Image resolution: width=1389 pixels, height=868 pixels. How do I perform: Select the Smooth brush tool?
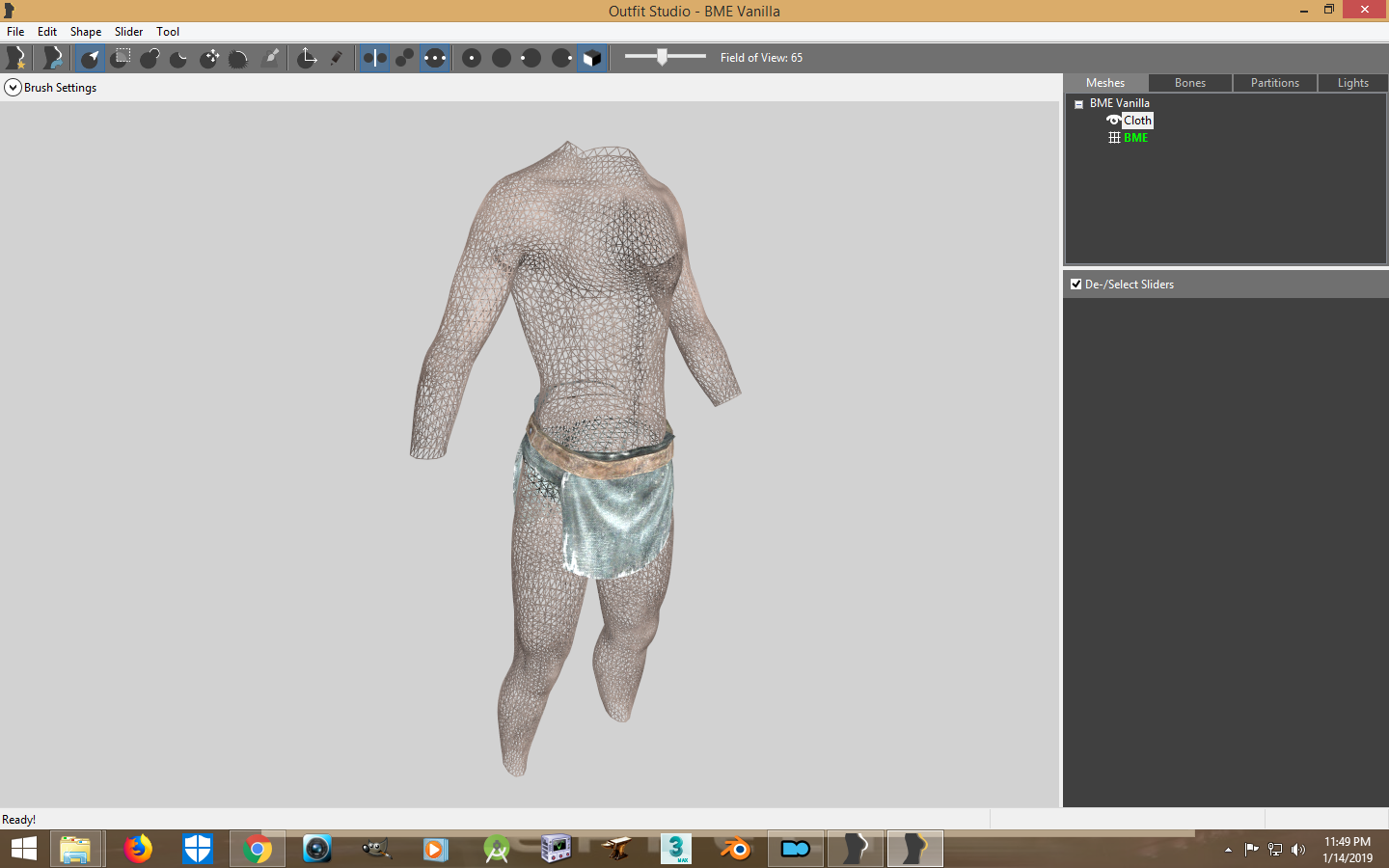(239, 58)
